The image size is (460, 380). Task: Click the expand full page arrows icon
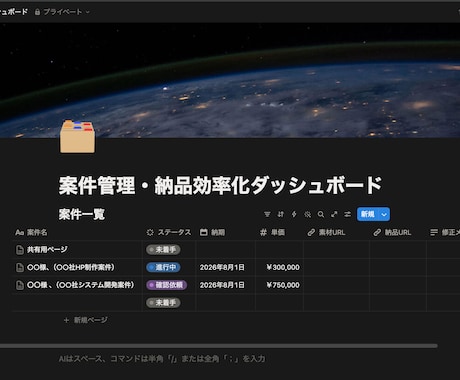334,214
